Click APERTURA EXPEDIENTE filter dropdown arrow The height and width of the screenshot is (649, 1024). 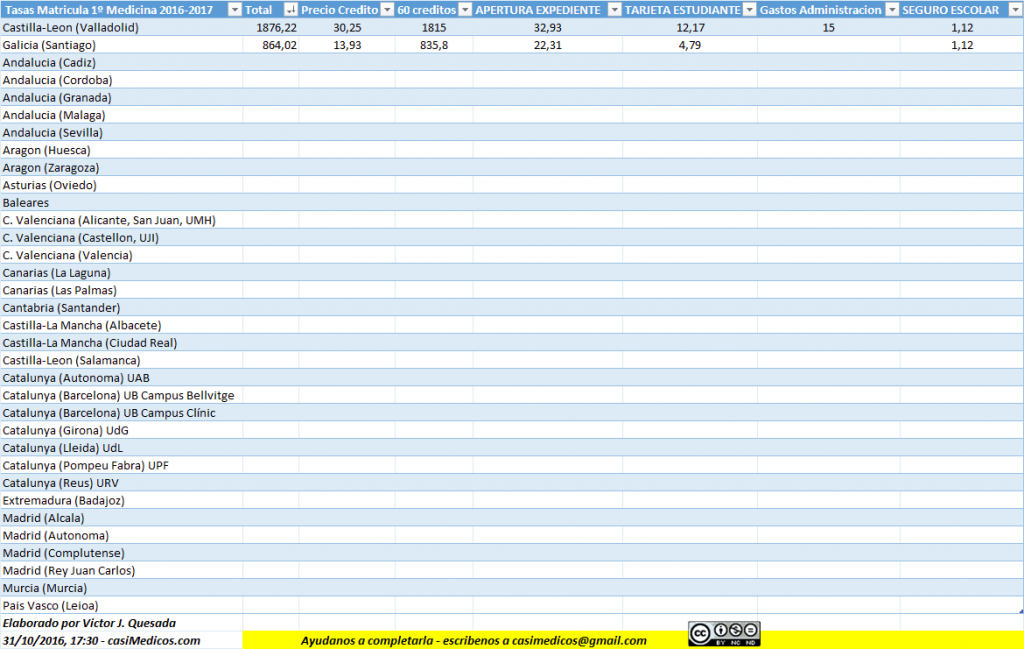click(614, 10)
